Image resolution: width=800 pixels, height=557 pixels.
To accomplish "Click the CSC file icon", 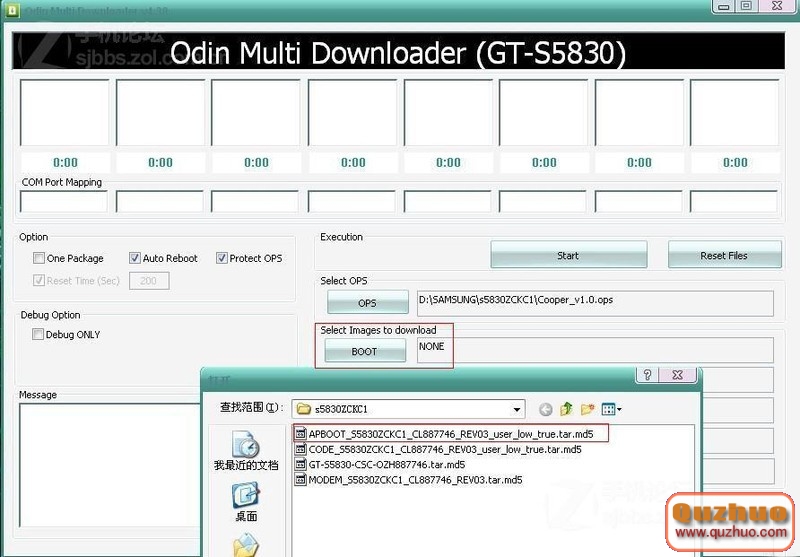I will 301,465.
